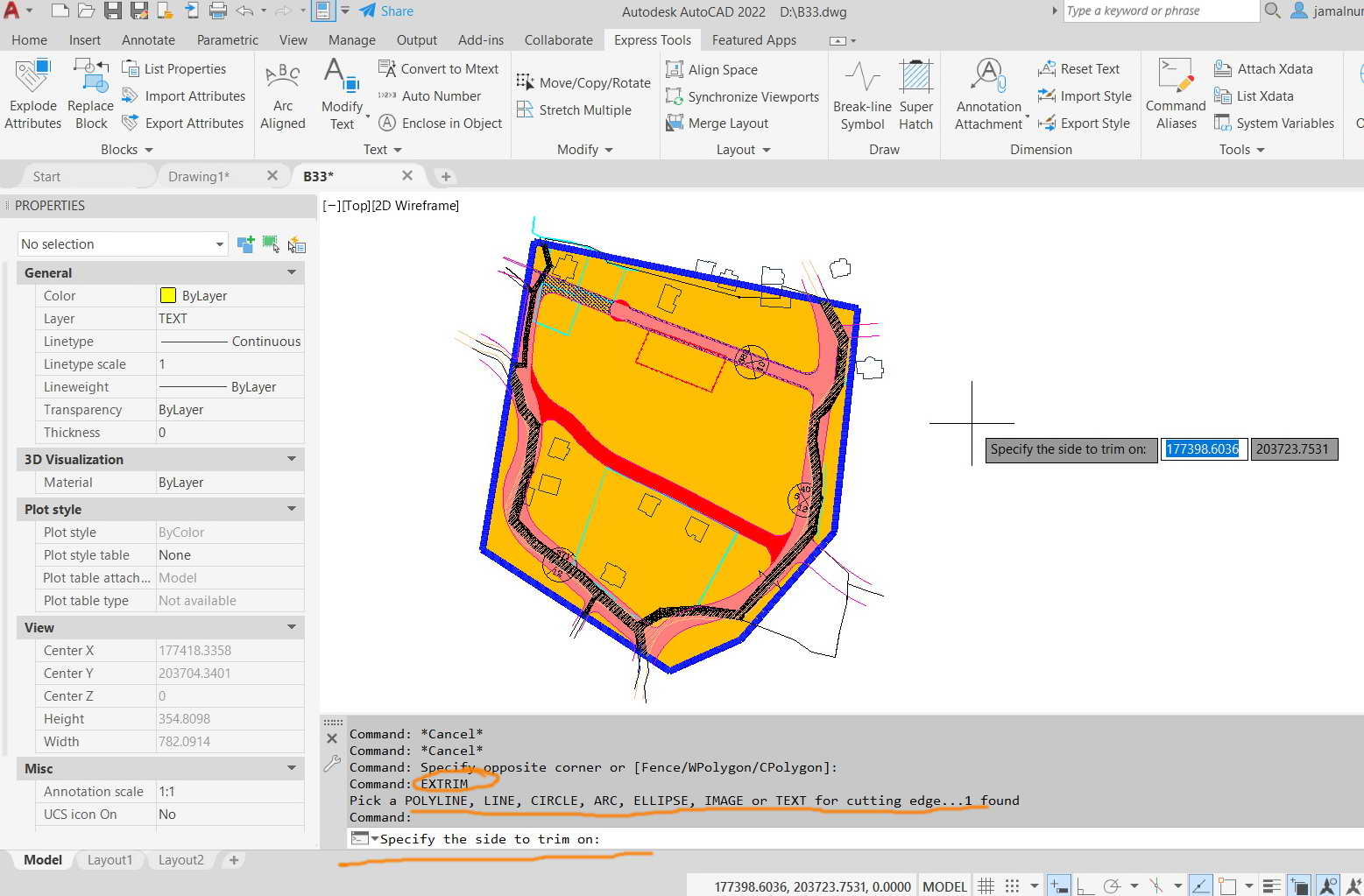
Task: Click the Arc Aligned text tool
Action: (282, 91)
